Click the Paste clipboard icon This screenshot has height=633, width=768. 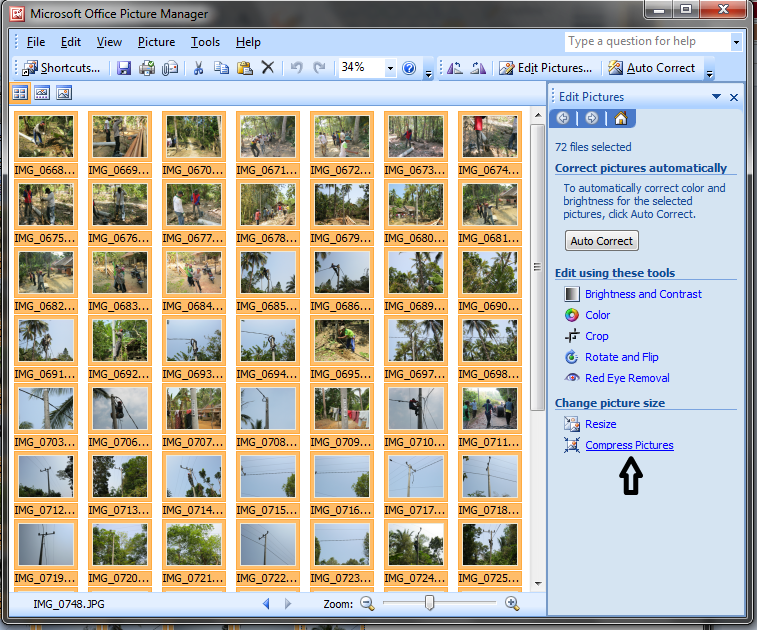(244, 68)
